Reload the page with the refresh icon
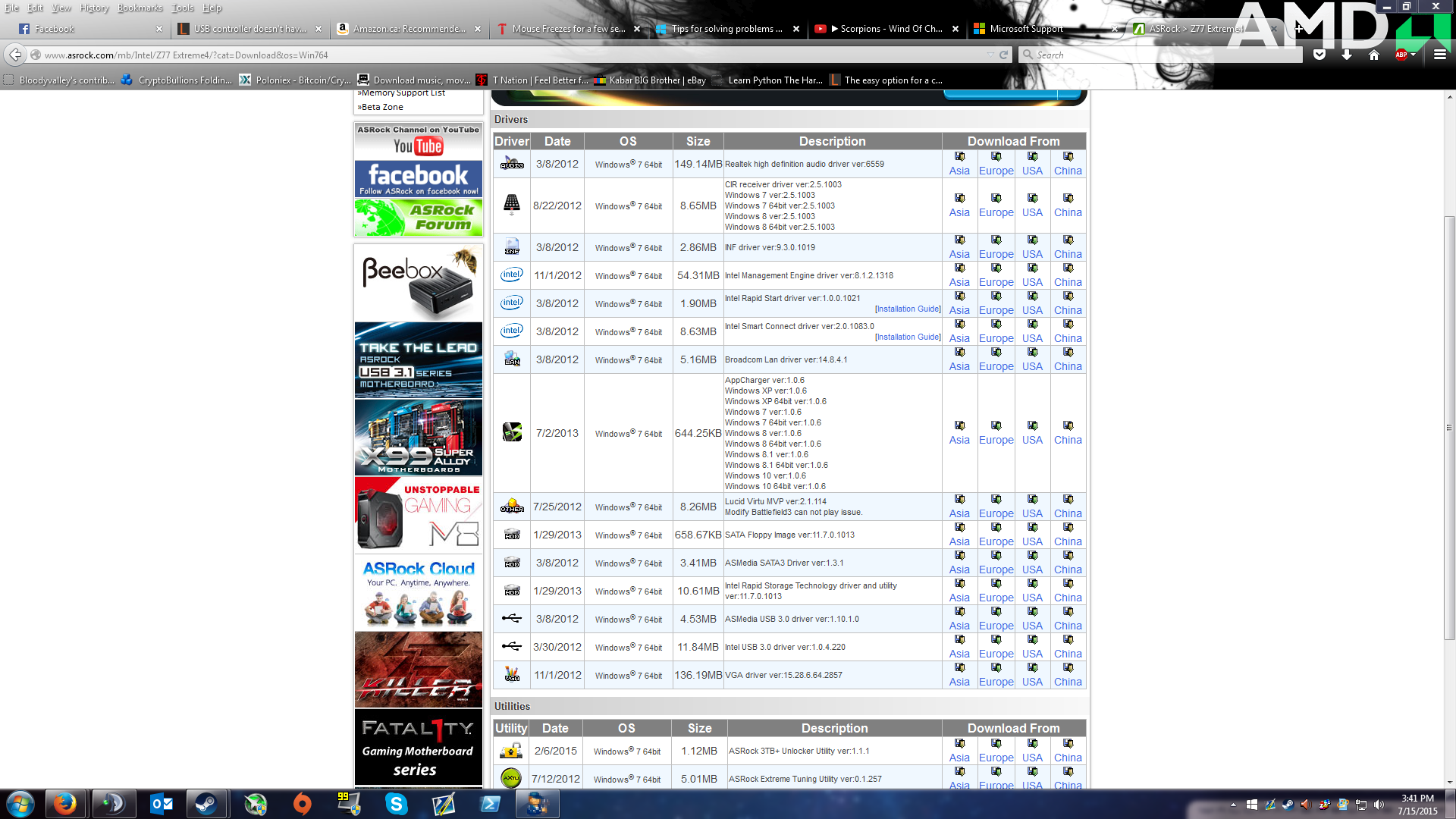The height and width of the screenshot is (819, 1456). (1004, 55)
